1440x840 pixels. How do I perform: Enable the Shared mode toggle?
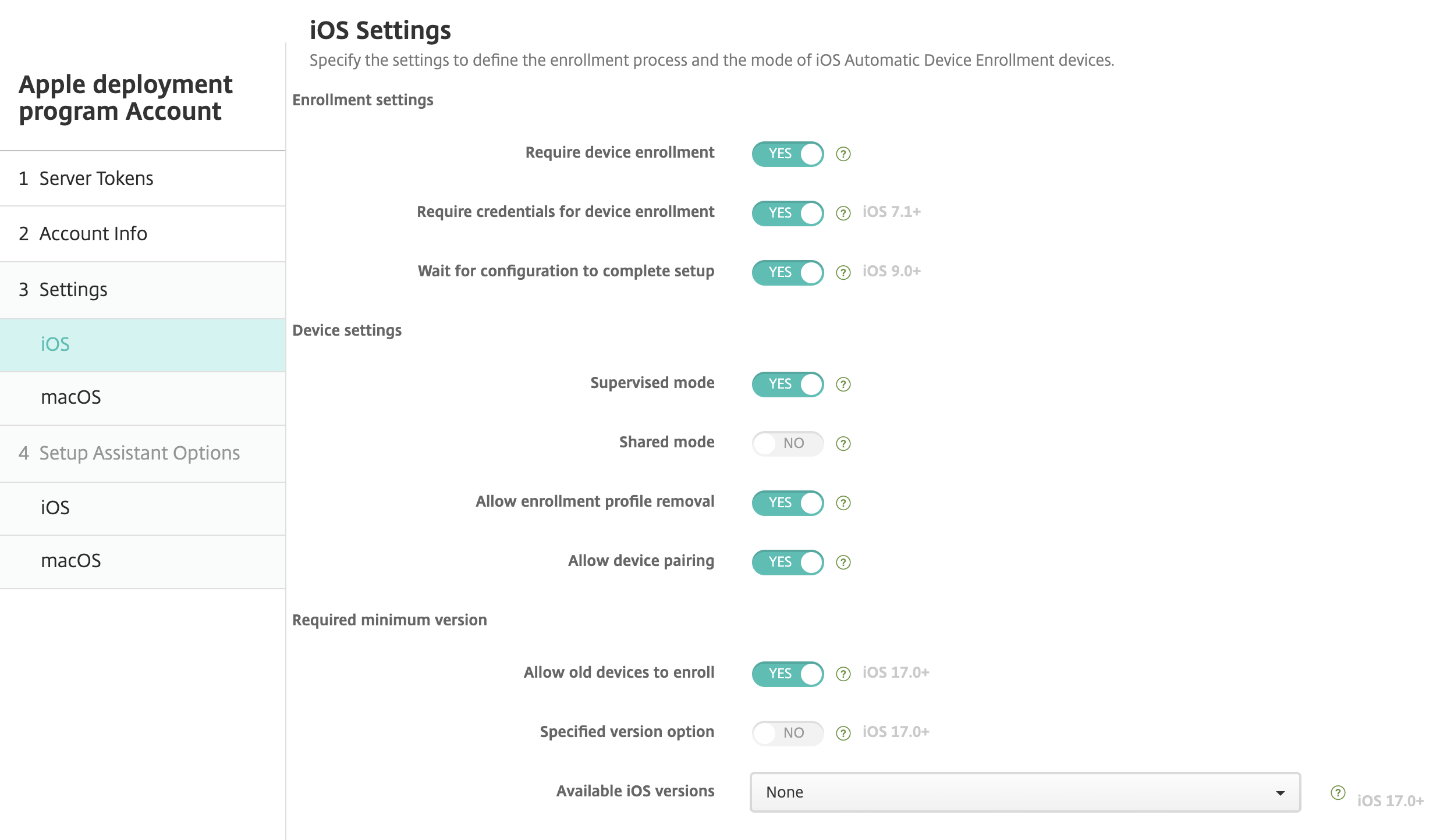(788, 444)
